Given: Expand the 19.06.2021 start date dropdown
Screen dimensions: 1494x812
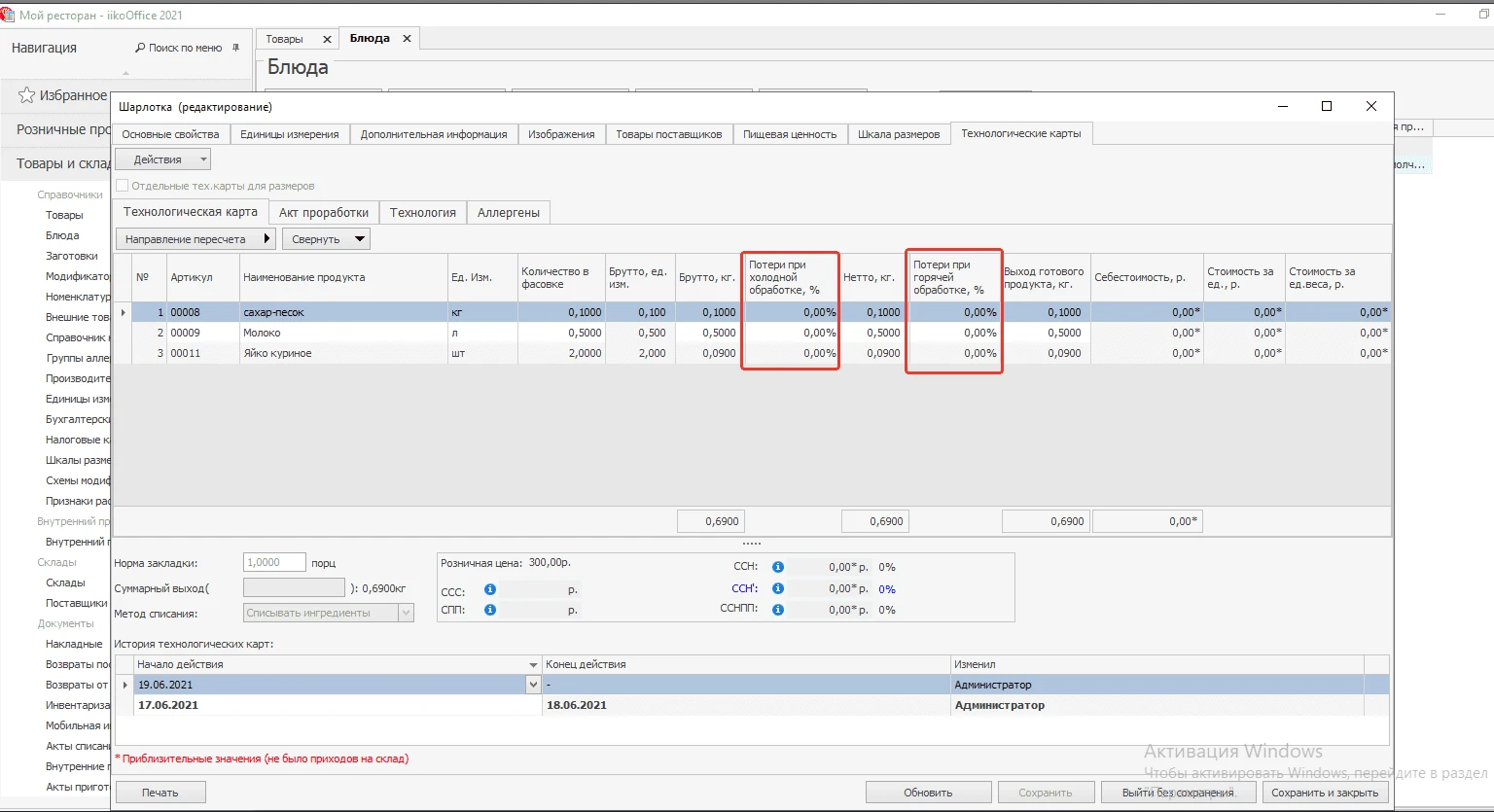Looking at the screenshot, I should (533, 685).
